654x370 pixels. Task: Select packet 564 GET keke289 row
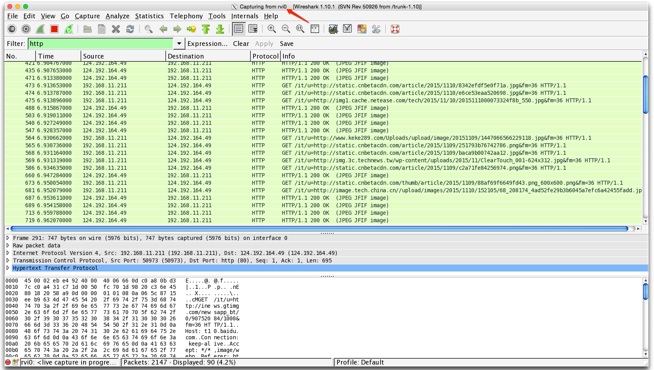pos(324,138)
